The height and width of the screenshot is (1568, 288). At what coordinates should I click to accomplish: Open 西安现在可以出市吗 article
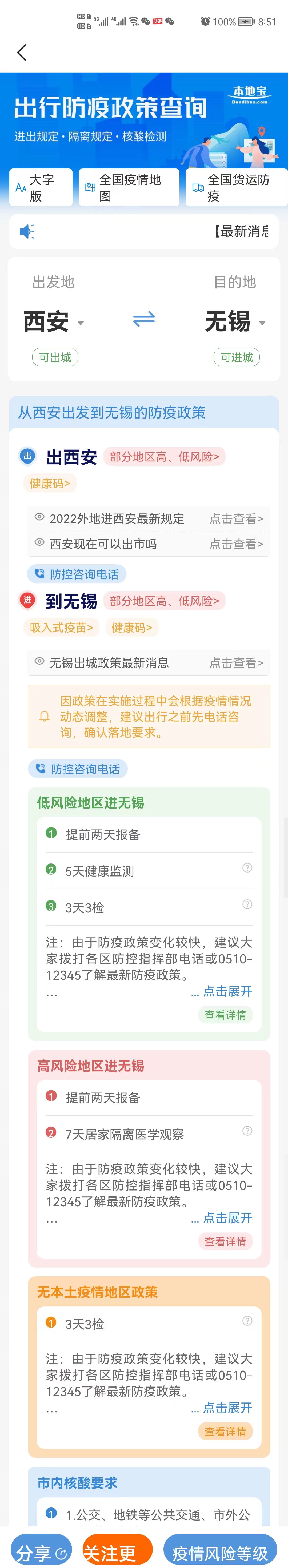click(149, 544)
